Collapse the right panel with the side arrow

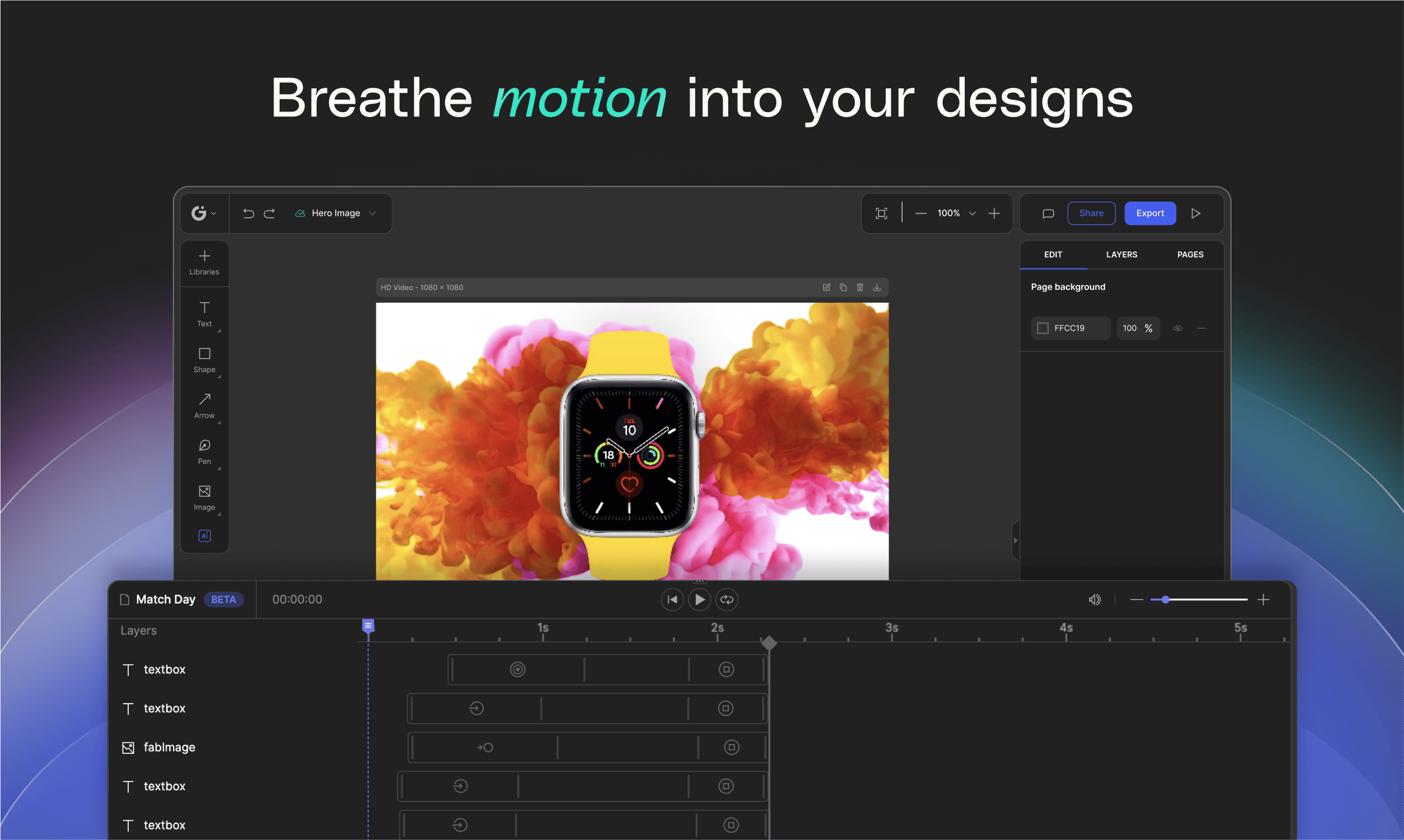[x=1016, y=541]
